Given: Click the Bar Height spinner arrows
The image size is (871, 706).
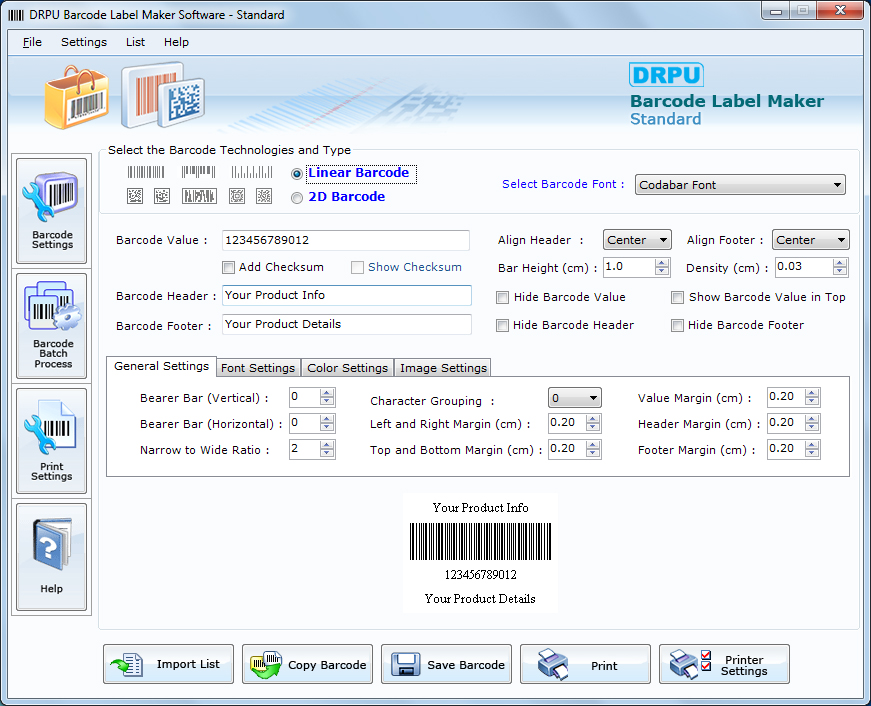Looking at the screenshot, I should click(662, 267).
